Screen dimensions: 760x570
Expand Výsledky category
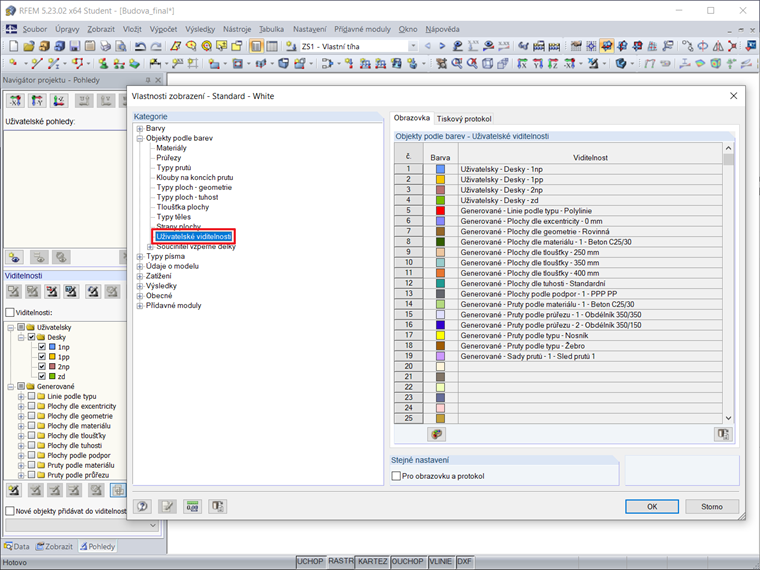140,286
